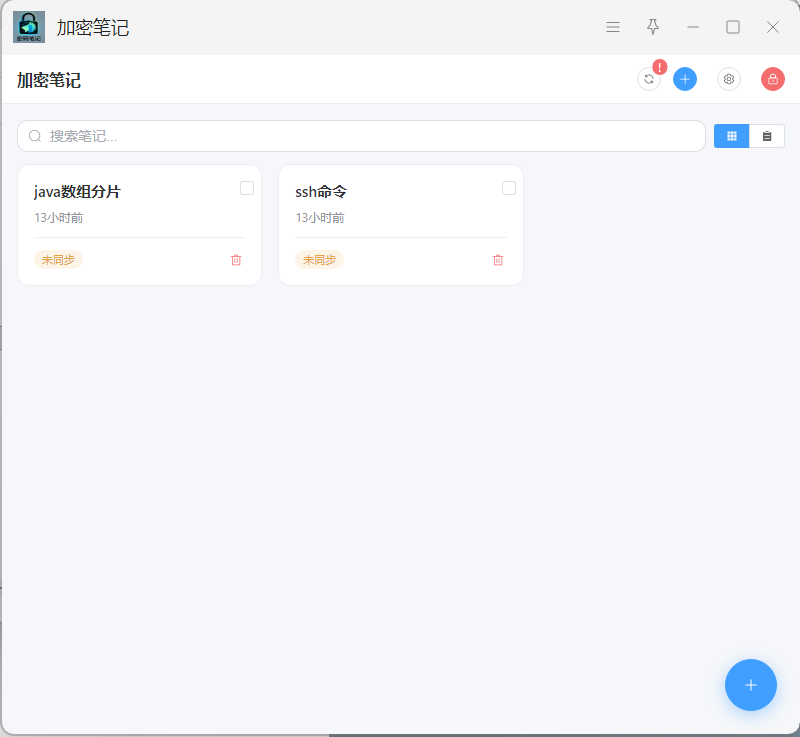Maximize the 加密笔记 window
Viewport: 800px width, 737px height.
[733, 27]
